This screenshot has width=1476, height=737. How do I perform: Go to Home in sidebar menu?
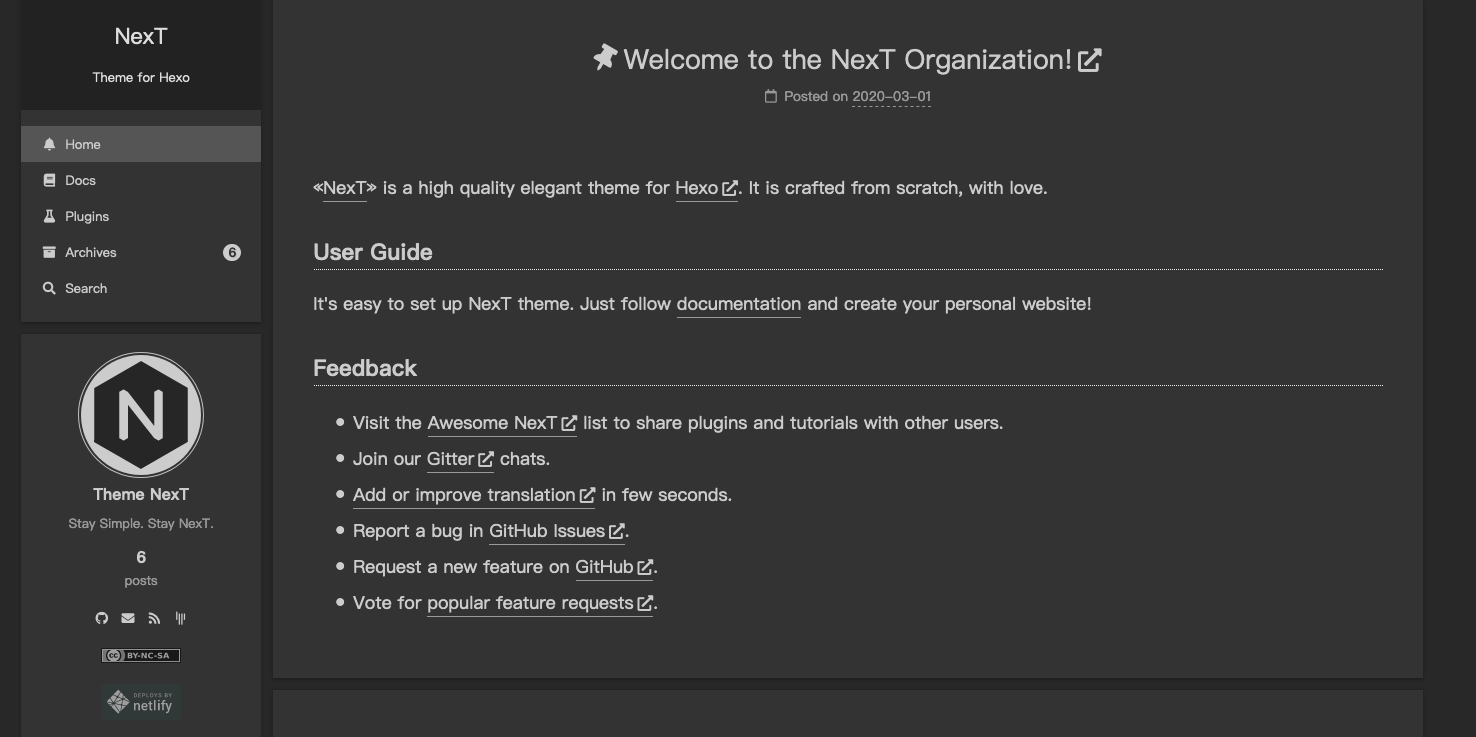83,144
